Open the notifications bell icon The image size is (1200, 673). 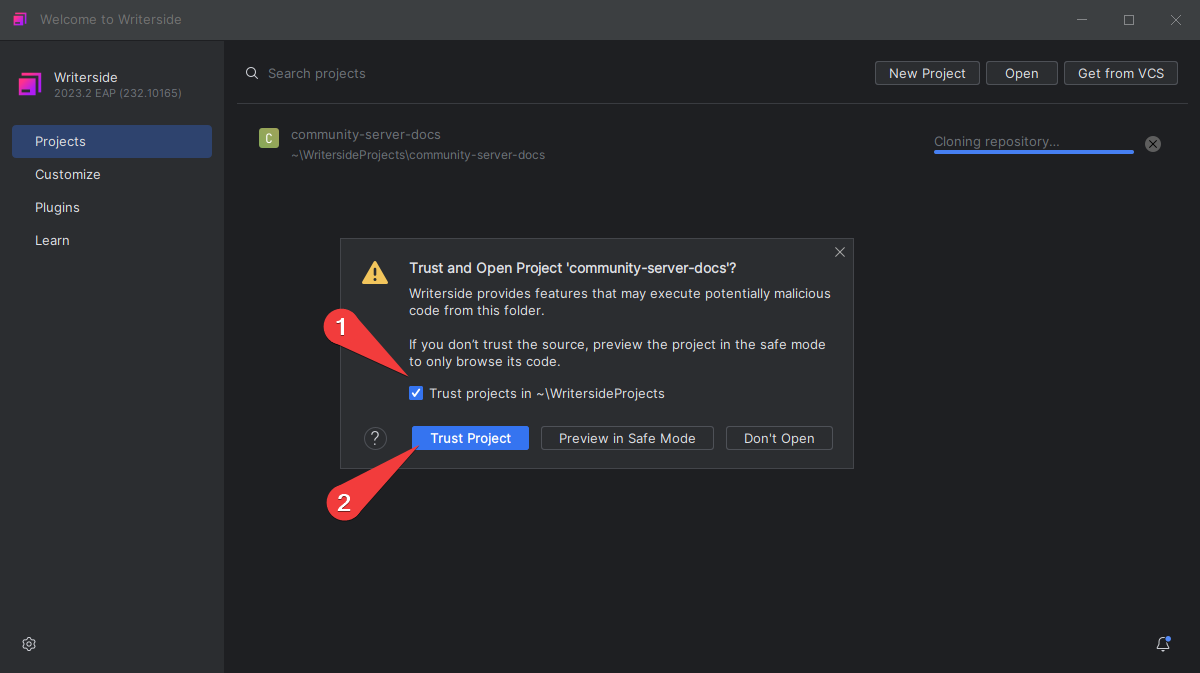tap(1163, 644)
